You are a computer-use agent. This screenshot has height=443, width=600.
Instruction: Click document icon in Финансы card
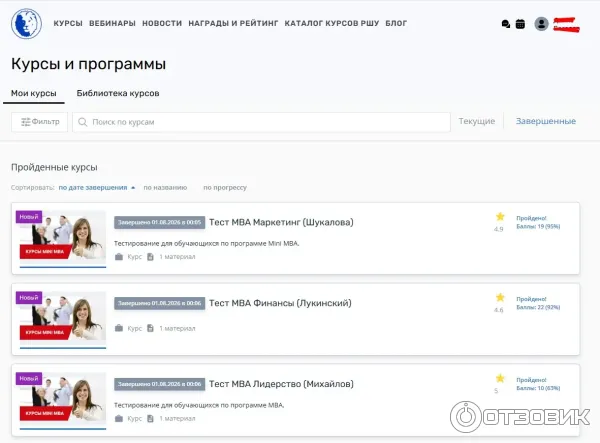pyautogui.click(x=150, y=328)
